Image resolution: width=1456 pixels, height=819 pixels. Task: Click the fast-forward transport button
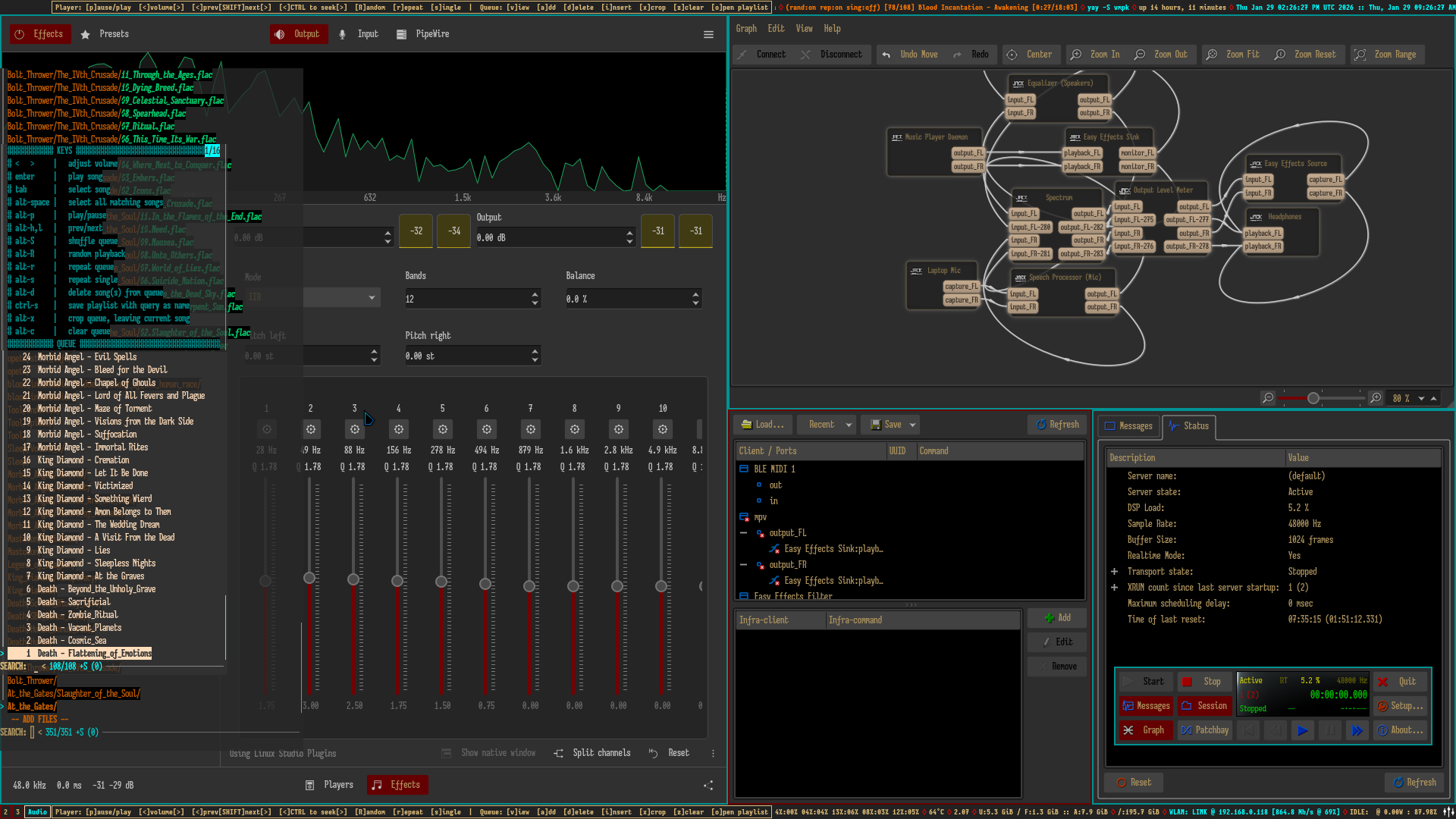(x=1357, y=730)
